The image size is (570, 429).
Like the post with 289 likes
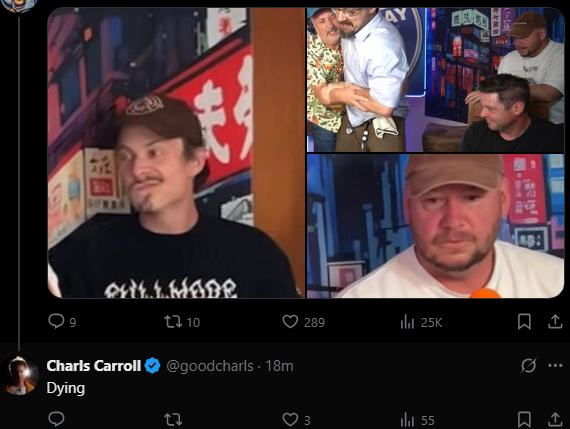point(304,322)
